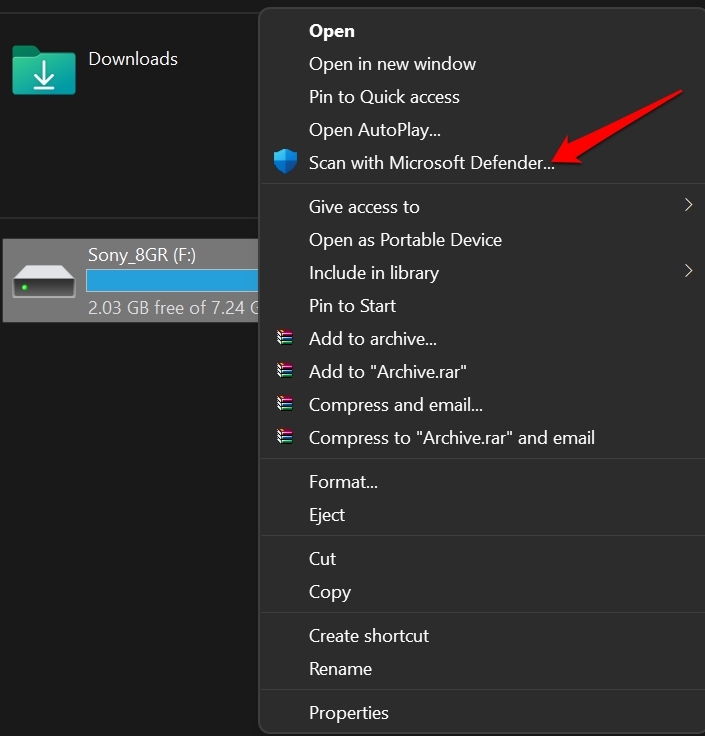Click the Downloads folder icon
705x736 pixels.
[x=43, y=70]
